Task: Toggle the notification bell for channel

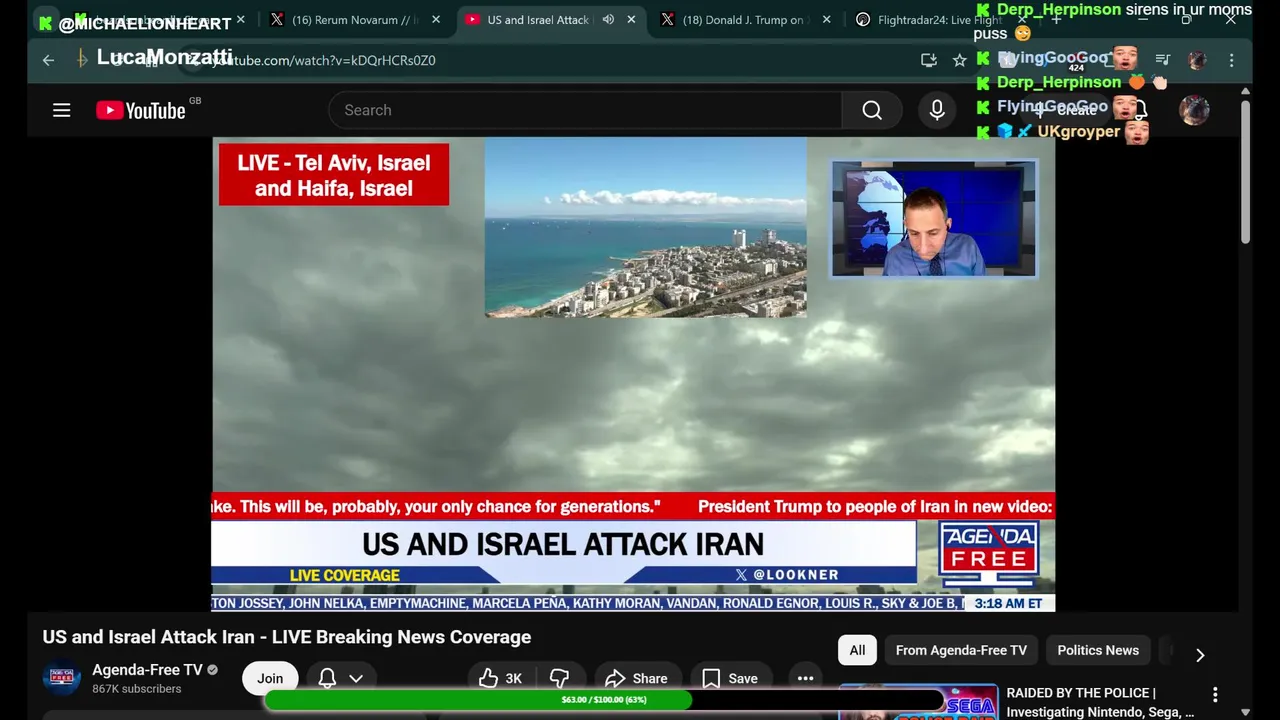Action: (x=327, y=678)
